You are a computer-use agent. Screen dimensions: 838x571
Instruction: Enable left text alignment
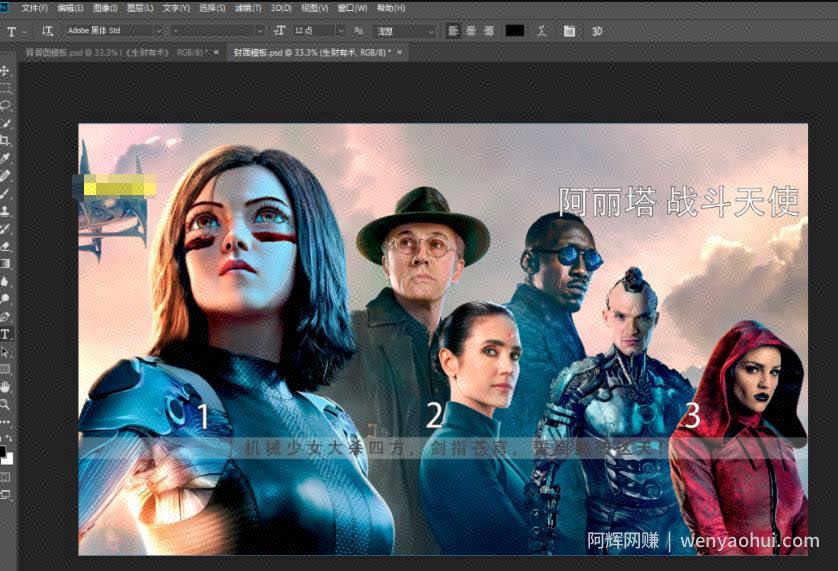453,31
